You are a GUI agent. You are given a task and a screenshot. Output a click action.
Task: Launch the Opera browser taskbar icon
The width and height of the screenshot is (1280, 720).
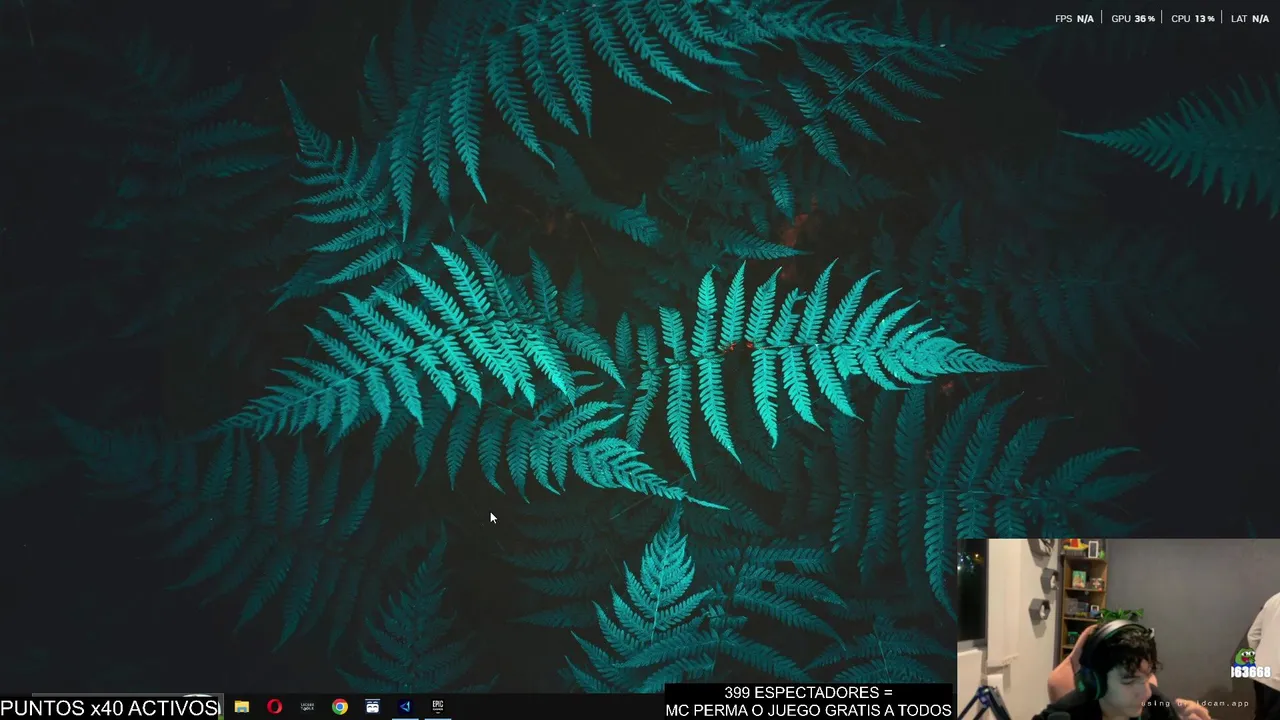click(x=274, y=707)
